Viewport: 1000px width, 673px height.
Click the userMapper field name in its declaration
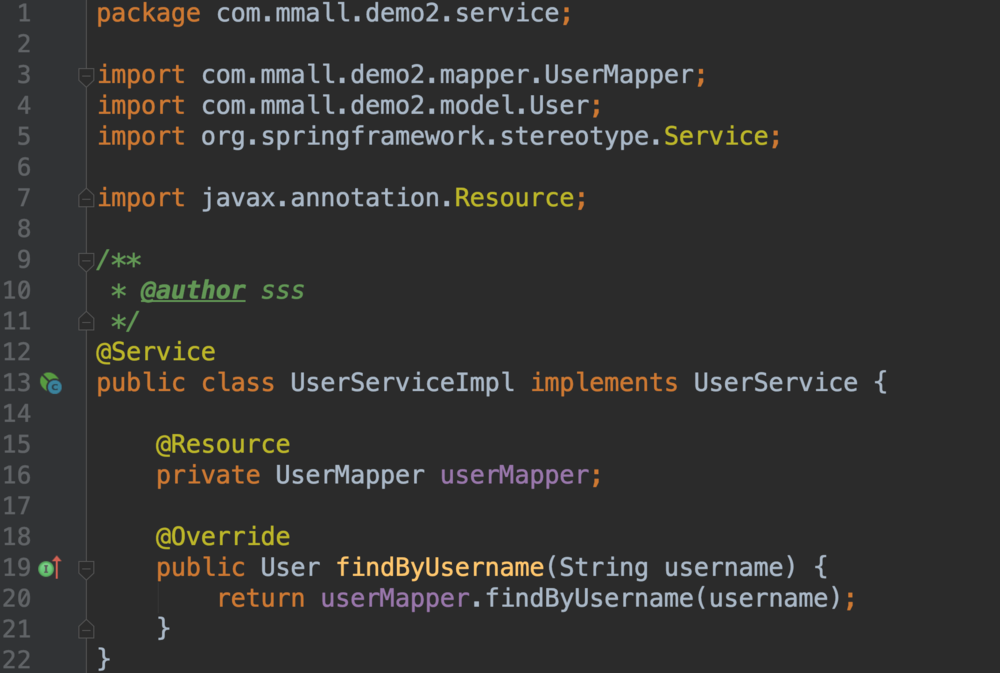point(514,475)
